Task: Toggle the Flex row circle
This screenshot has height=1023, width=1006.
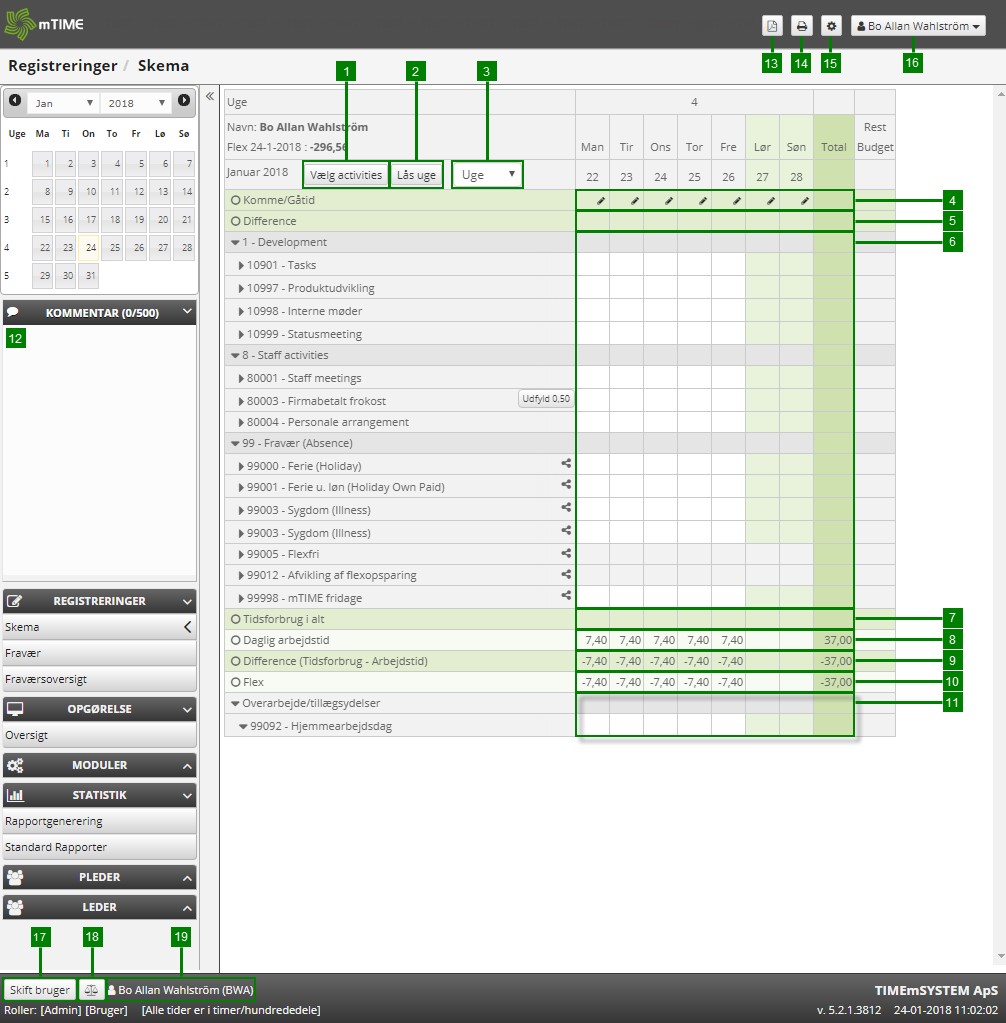Action: coord(236,682)
